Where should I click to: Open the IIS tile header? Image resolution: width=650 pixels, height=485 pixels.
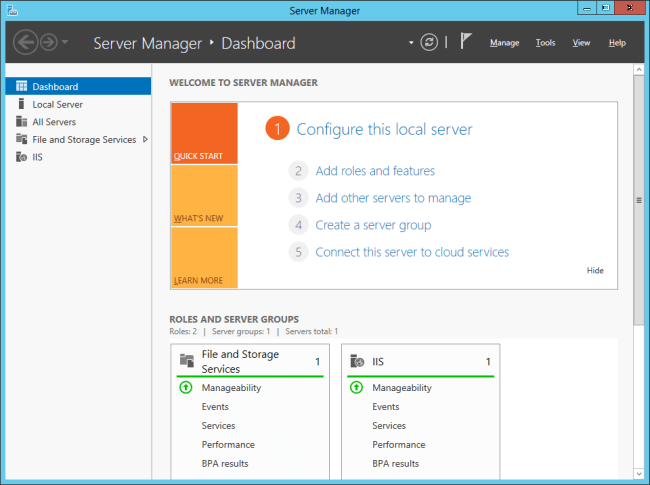tap(420, 361)
